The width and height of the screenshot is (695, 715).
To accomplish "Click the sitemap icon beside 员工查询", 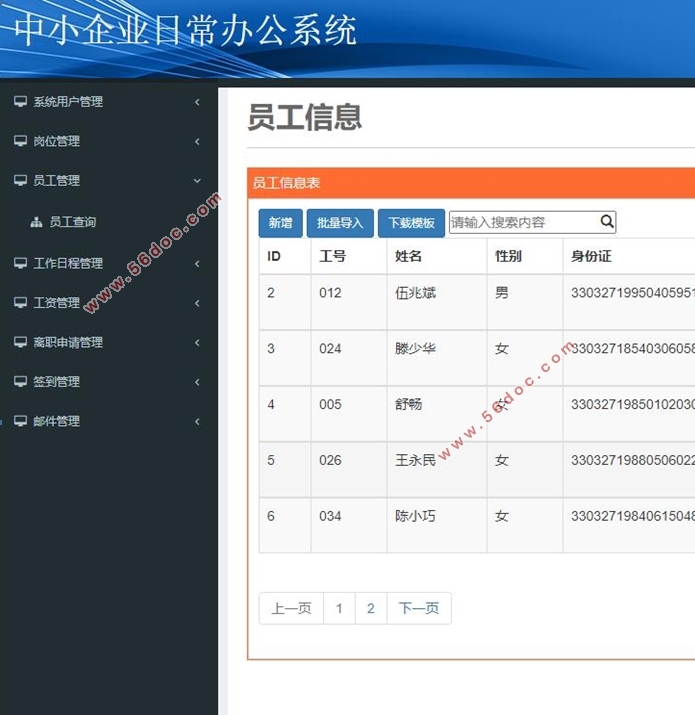I will [x=37, y=223].
